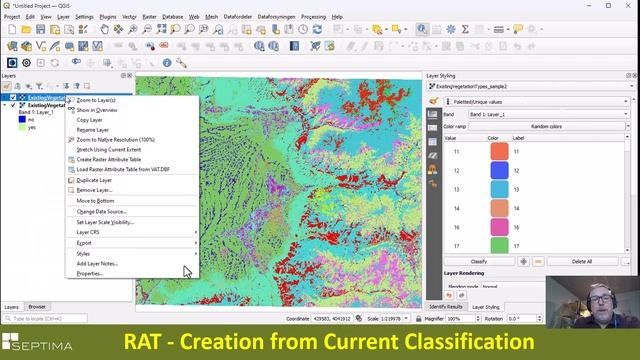Open the Band 1: Layer_1 band dropdown

[x=548, y=114]
